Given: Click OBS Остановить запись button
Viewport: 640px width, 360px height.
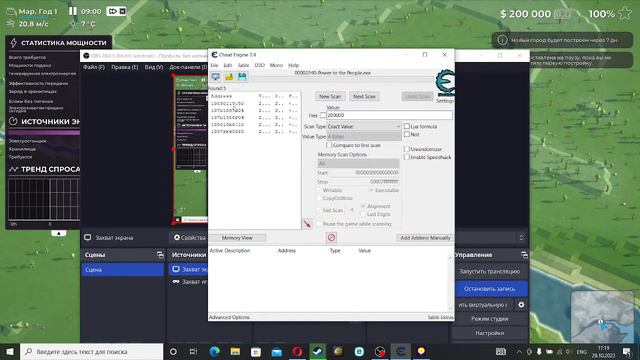Looking at the screenshot, I should pos(489,289).
